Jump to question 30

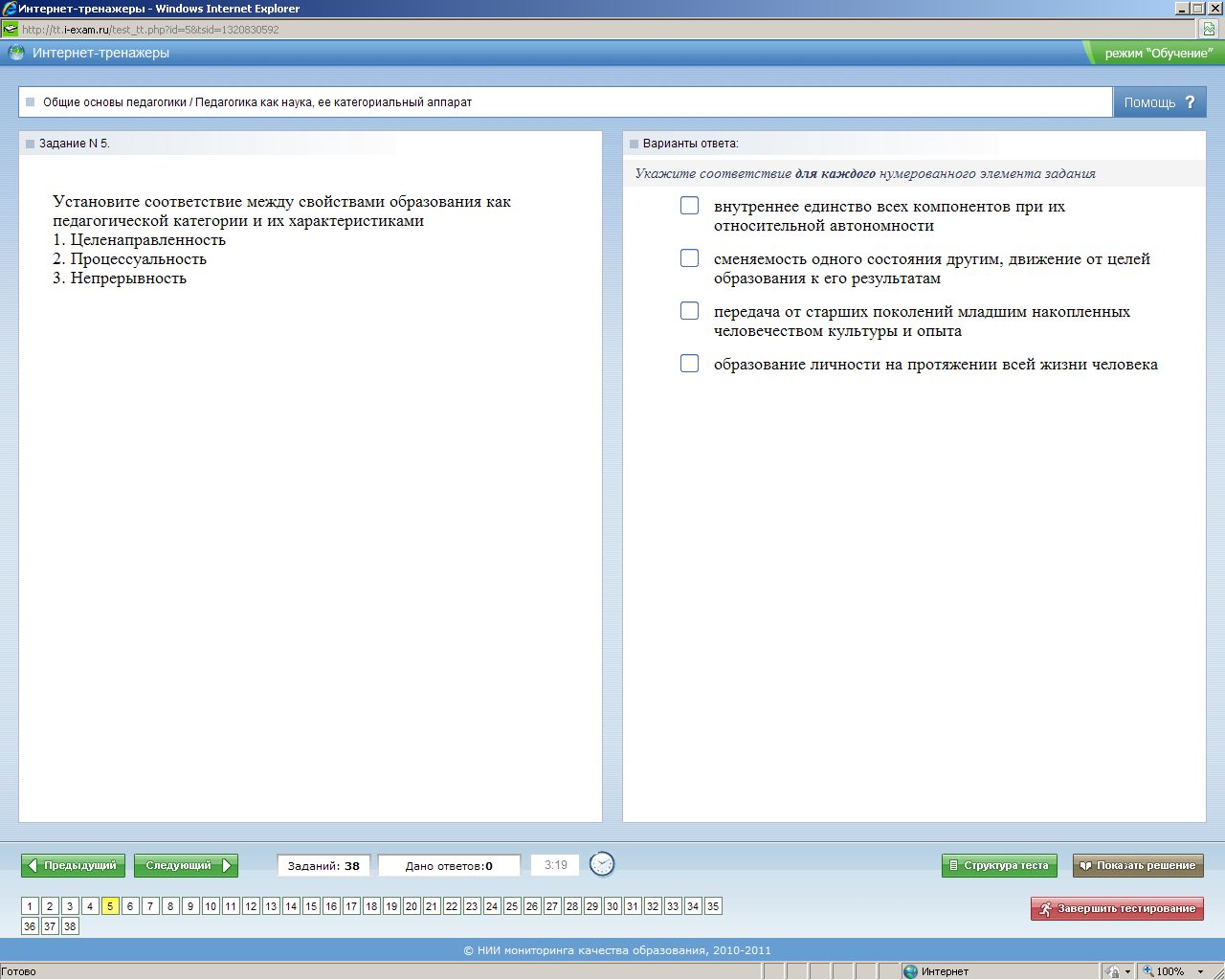[612, 906]
